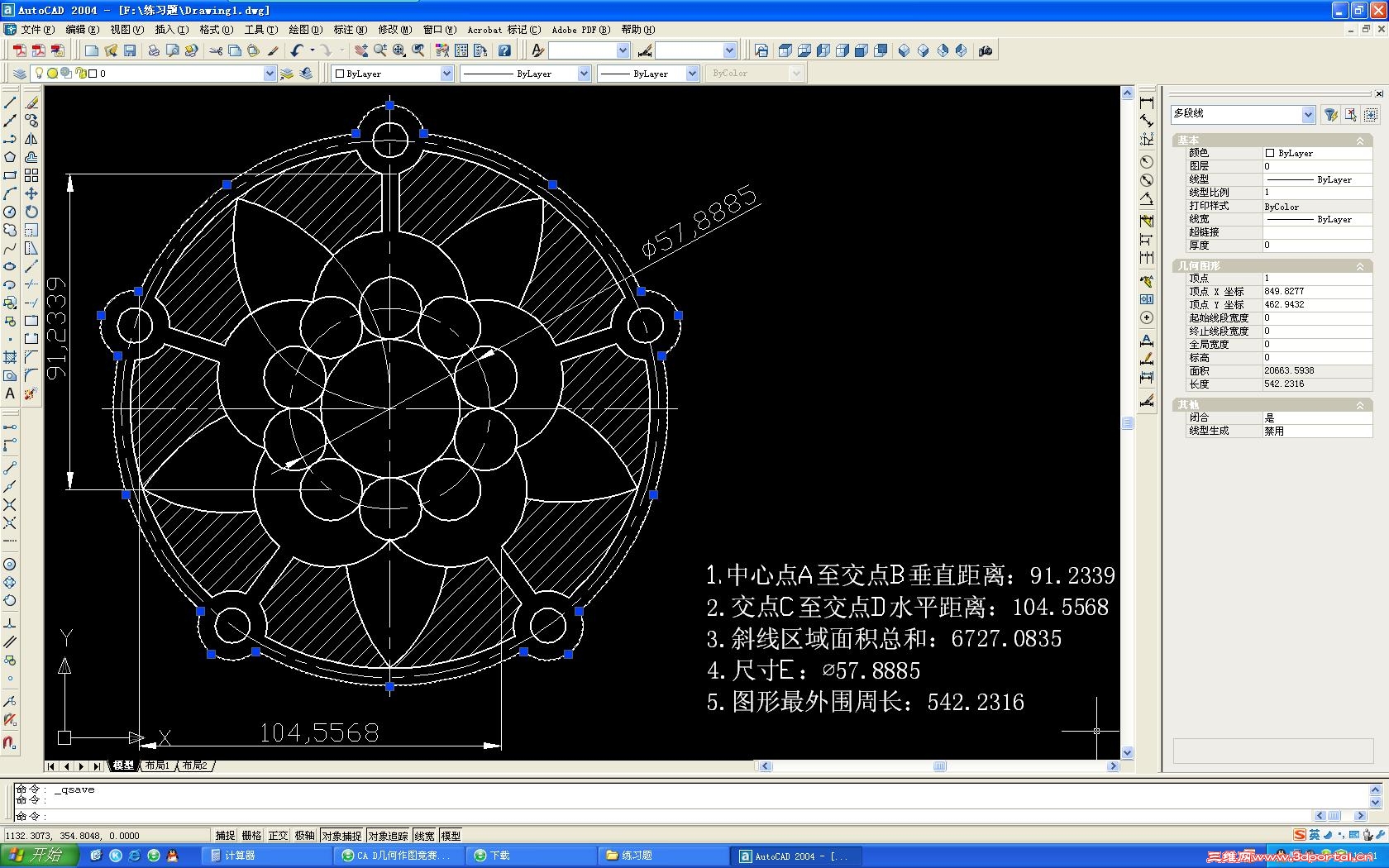Click the Mirror modify tool
This screenshot has width=1389, height=868.
click(31, 139)
